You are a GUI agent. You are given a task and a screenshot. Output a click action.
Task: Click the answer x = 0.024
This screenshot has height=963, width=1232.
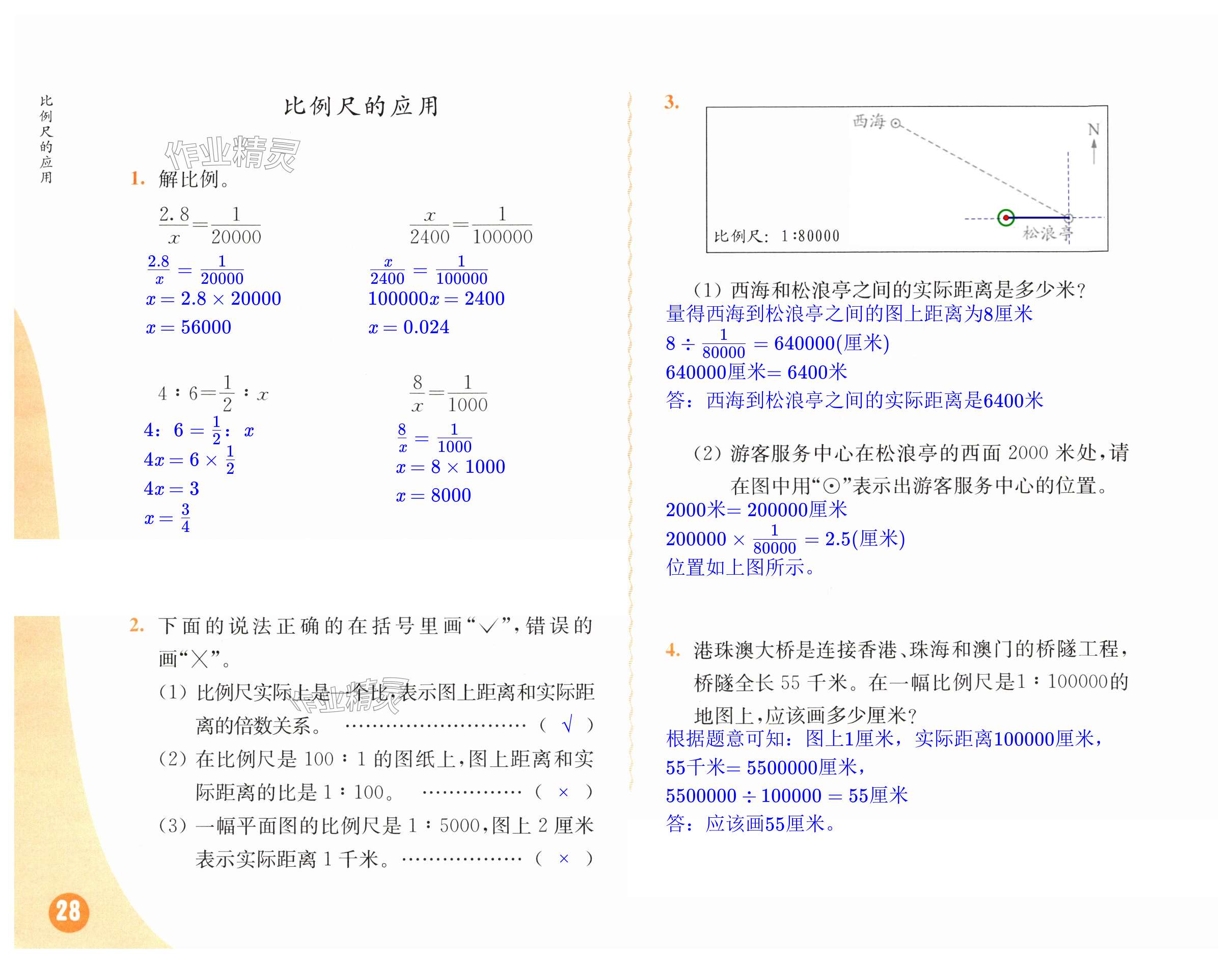[409, 327]
